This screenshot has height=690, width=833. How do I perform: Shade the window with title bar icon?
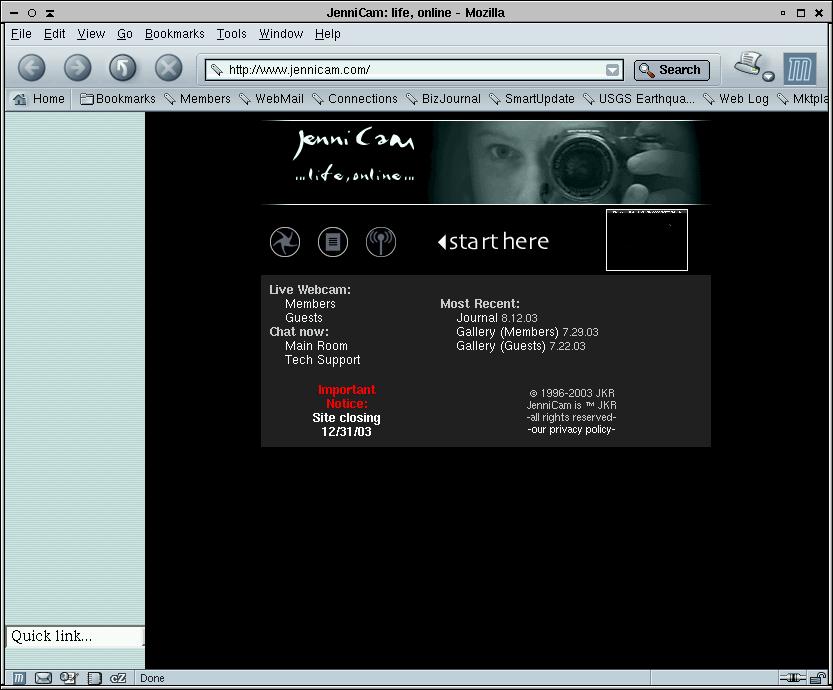coord(50,13)
